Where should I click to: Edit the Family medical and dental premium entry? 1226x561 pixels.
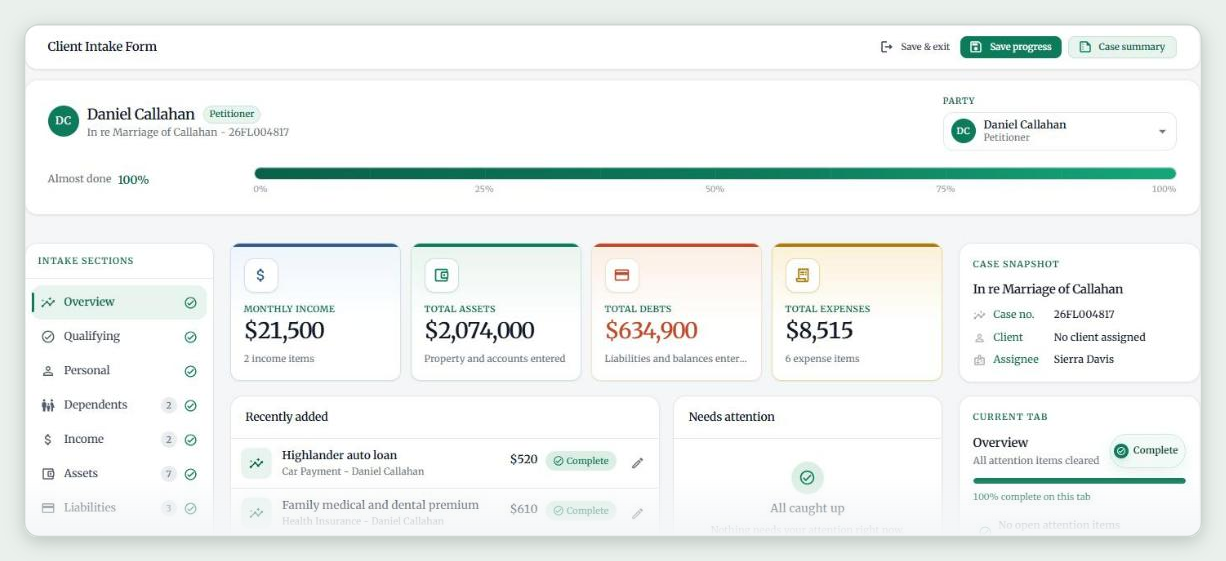637,513
